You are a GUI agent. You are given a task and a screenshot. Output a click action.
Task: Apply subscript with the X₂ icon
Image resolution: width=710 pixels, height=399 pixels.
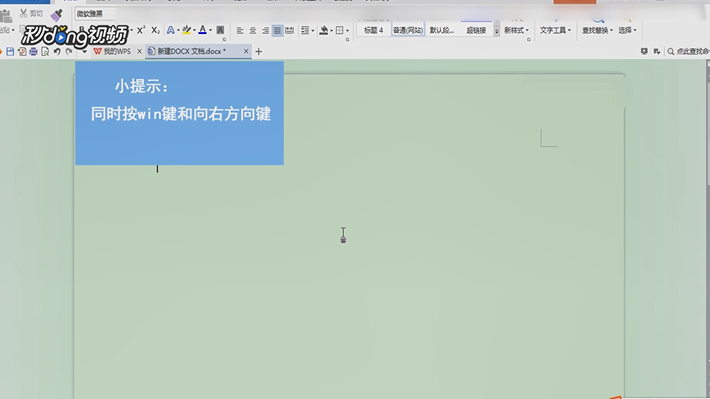155,30
